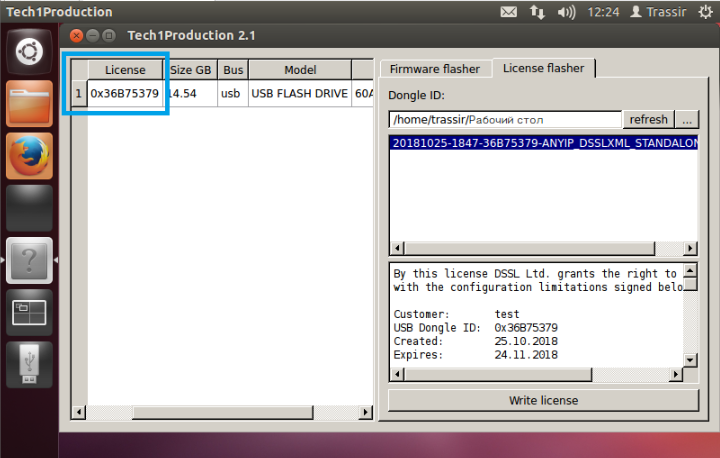The image size is (720, 458).
Task: Open the power session gear menu
Action: click(705, 12)
